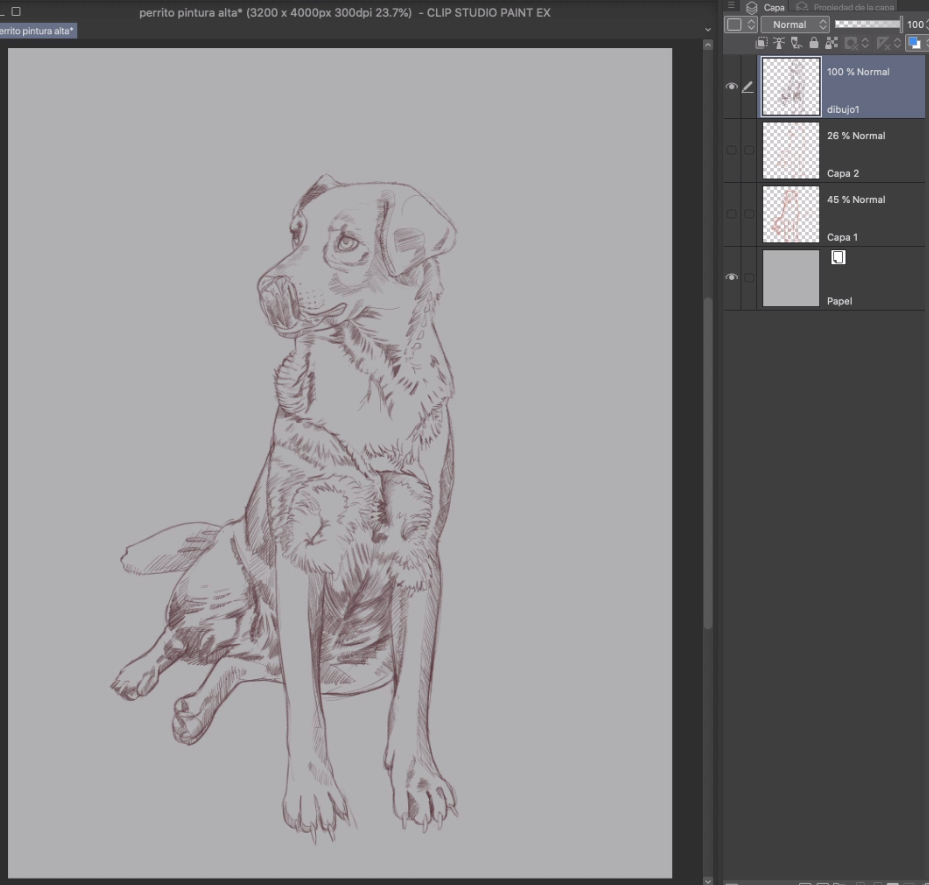Click the lock layer padlock icon
This screenshot has height=885, width=929.
point(813,43)
